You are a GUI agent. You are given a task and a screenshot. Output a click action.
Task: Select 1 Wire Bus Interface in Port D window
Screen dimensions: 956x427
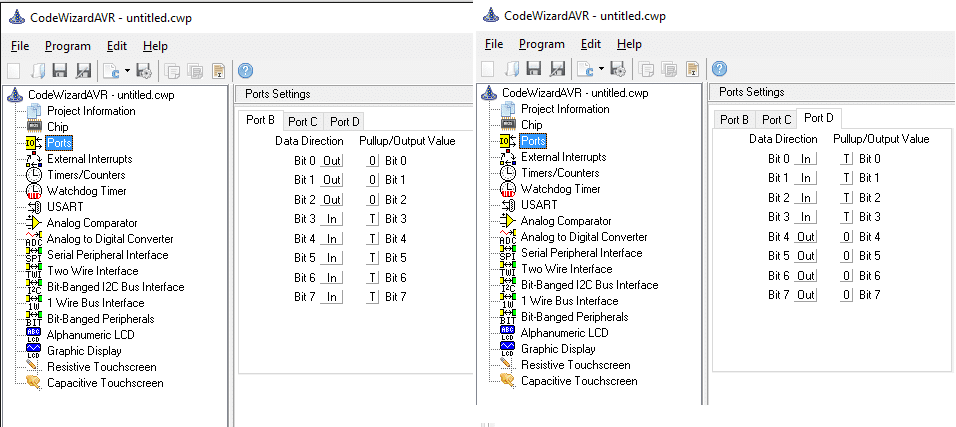point(569,301)
